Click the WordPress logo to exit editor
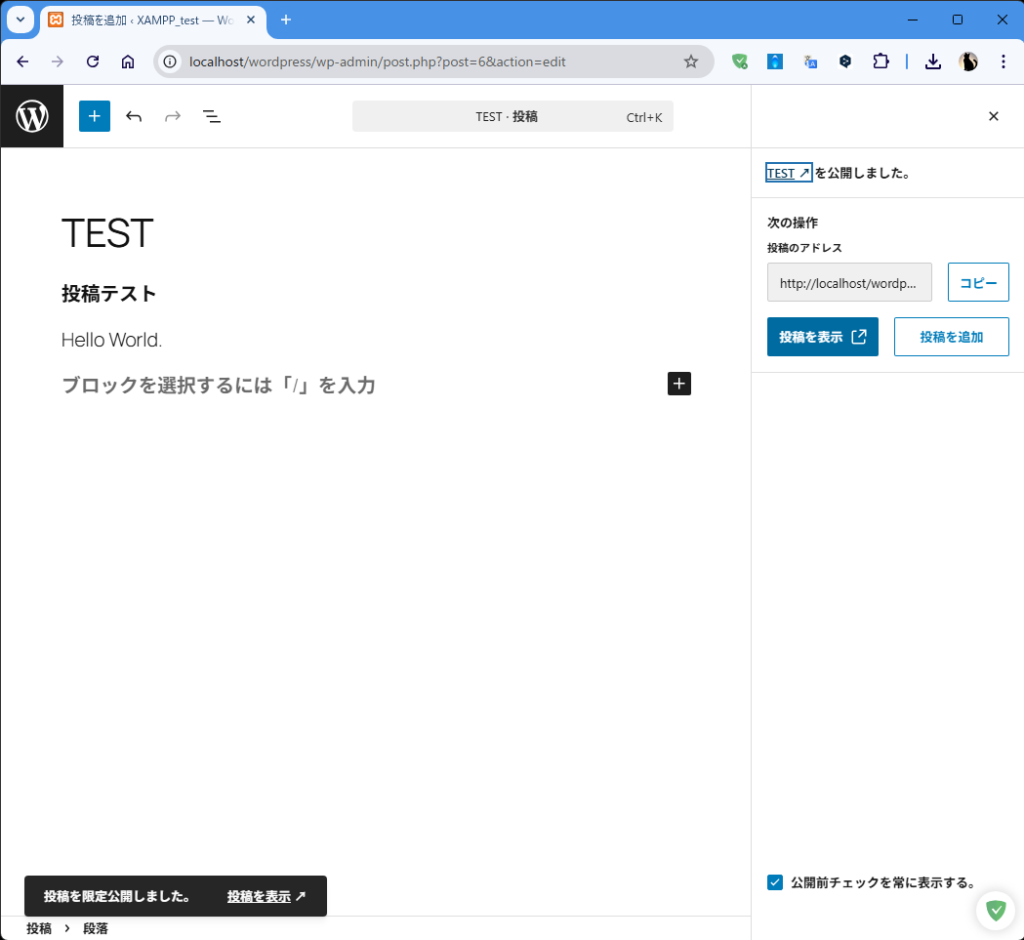 coord(32,116)
